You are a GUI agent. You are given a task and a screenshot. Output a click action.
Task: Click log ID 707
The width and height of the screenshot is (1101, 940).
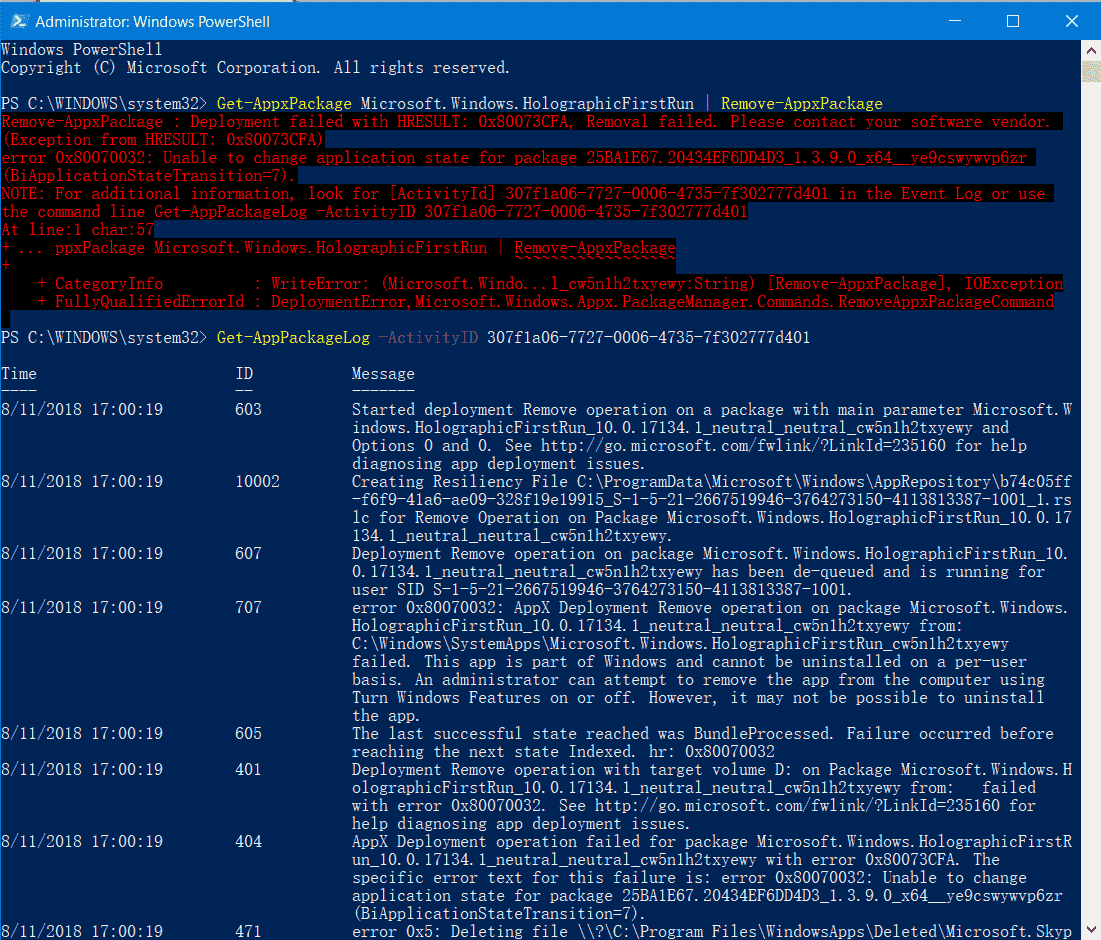(x=249, y=607)
